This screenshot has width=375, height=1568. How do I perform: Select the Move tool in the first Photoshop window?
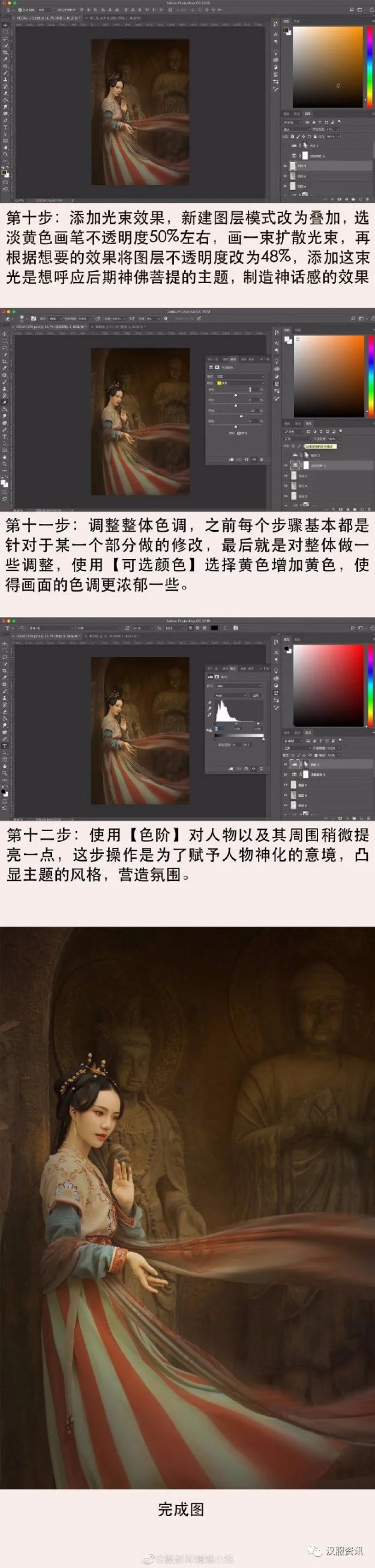point(5,25)
